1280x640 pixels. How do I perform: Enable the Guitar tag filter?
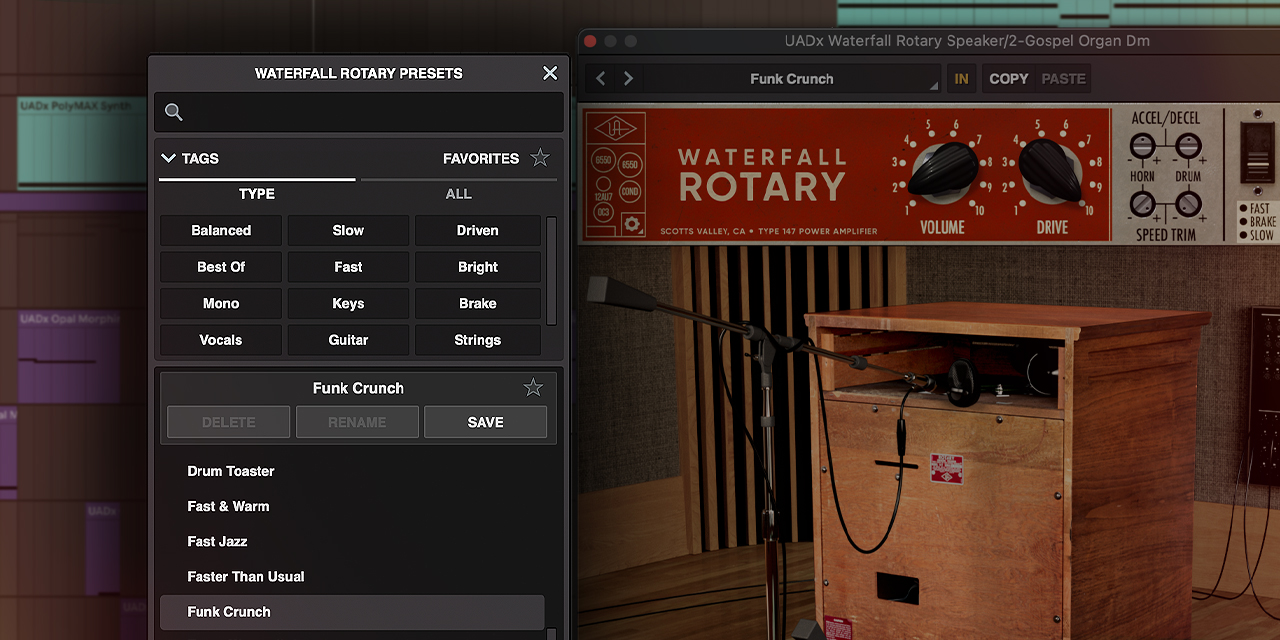click(x=348, y=340)
